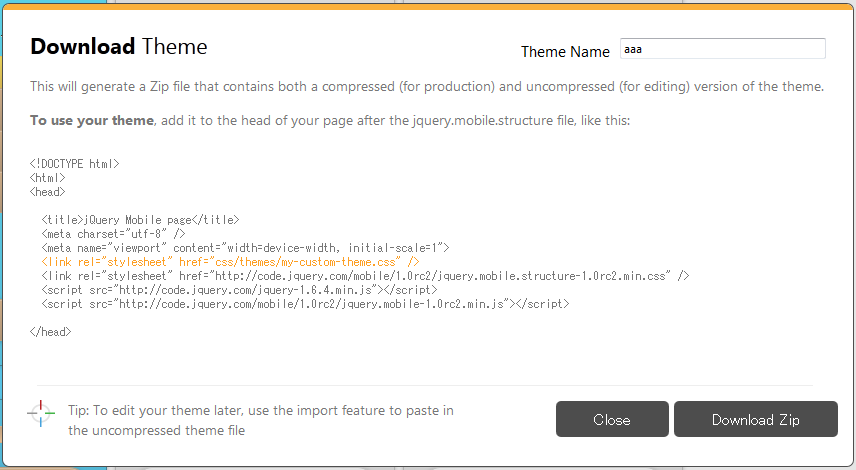Click the jquery.mobile-1.0rc2.min.js script line
Viewport: 856px width, 470px height.
305,303
